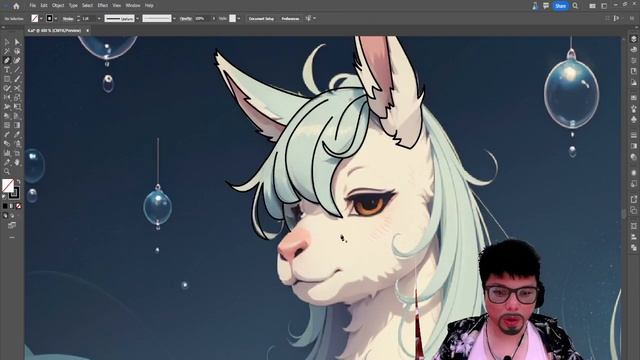This screenshot has width=640, height=360.
Task: Expand the opacity value arrow
Action: point(213,18)
